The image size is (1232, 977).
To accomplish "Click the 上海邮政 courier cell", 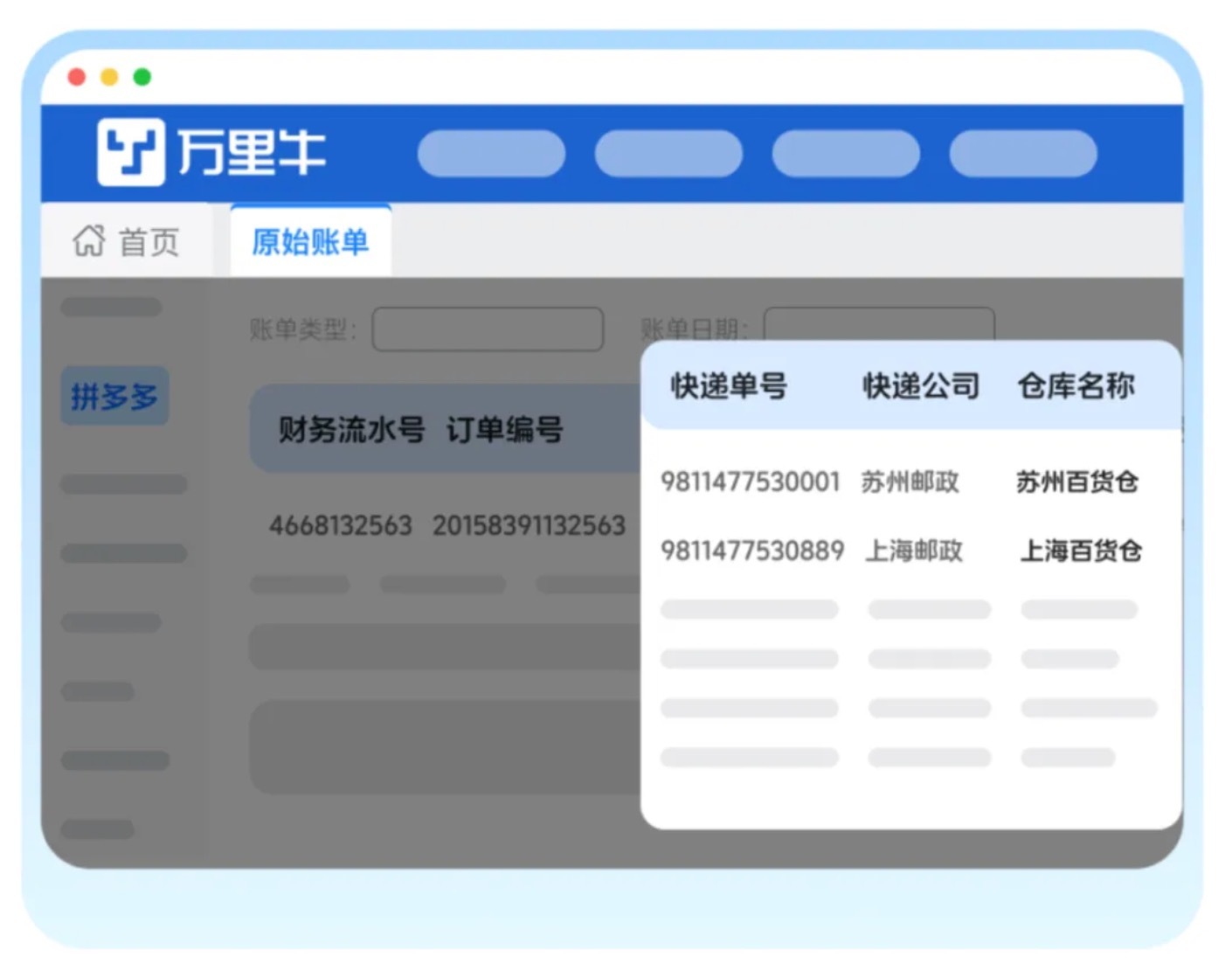I will pyautogui.click(x=914, y=551).
